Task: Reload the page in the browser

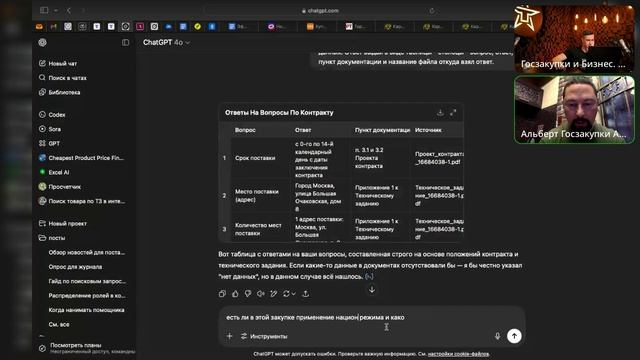Action: point(432,11)
